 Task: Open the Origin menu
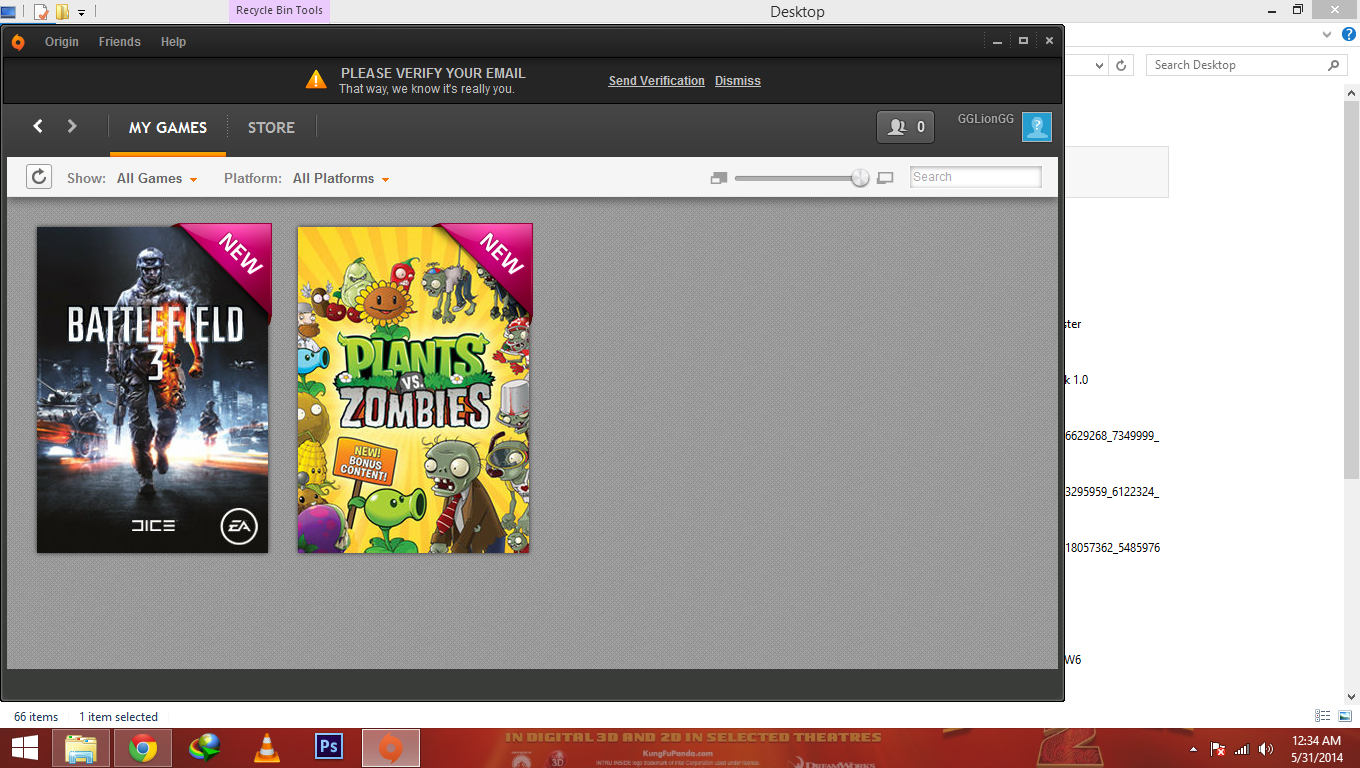62,42
